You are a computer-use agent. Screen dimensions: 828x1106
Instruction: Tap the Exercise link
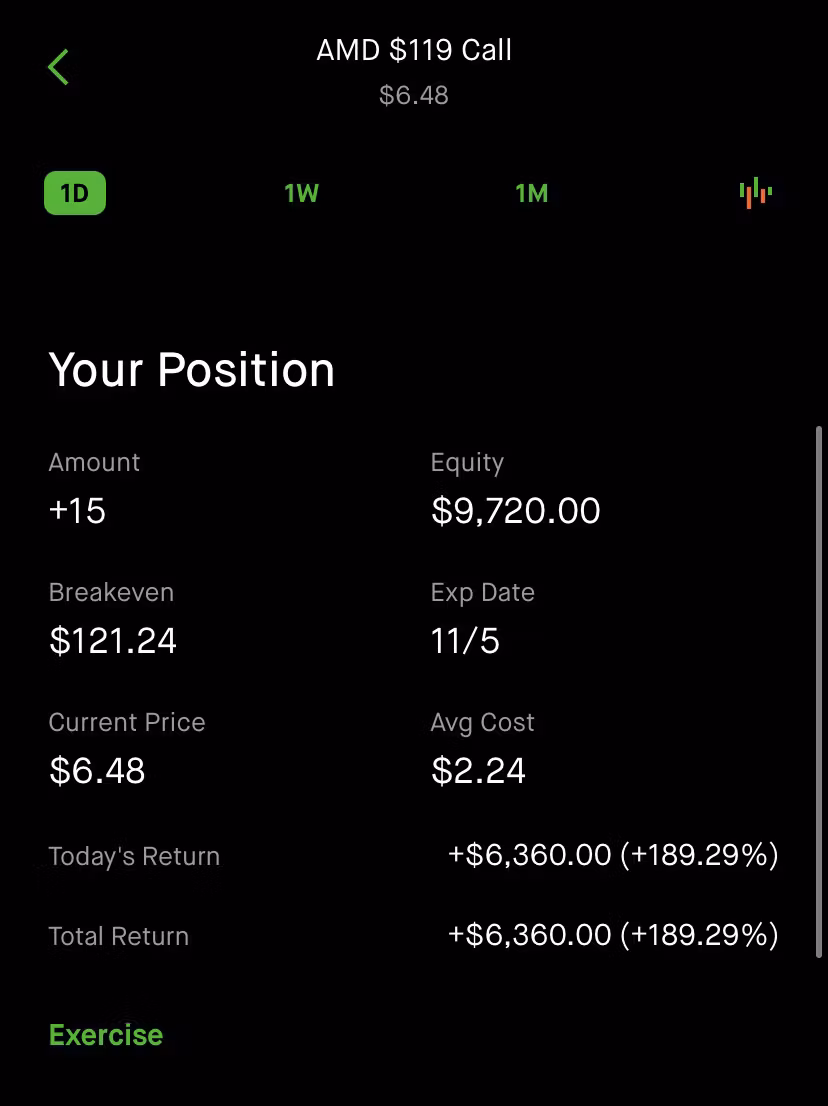pos(106,1035)
